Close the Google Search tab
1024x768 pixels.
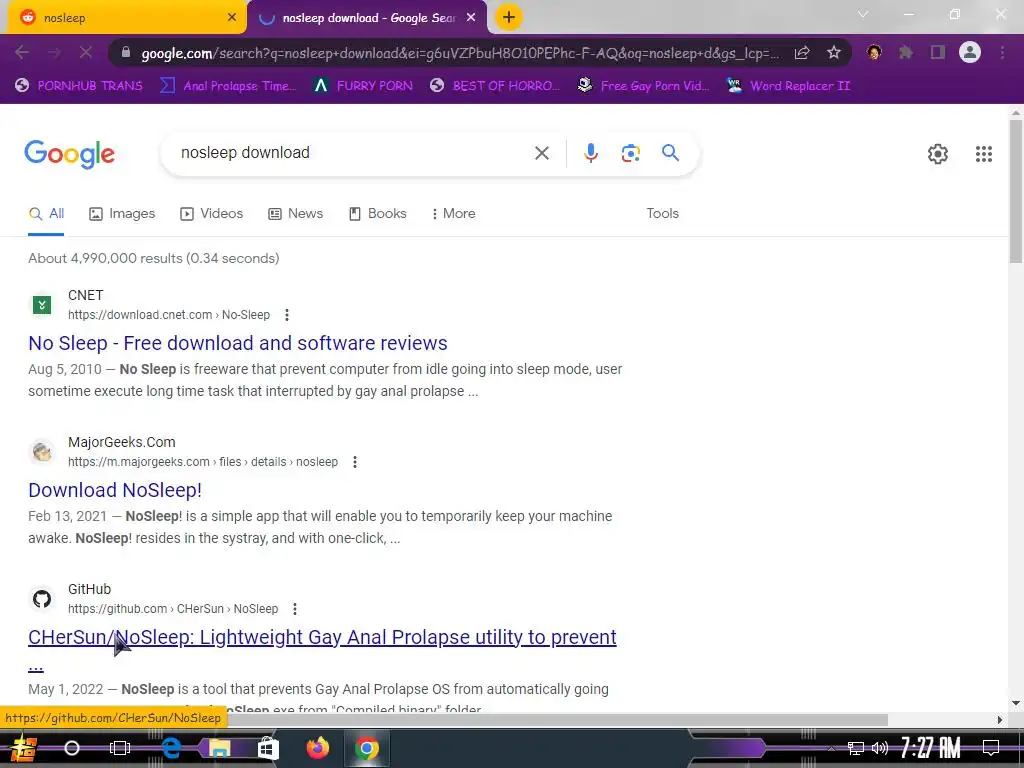tap(471, 18)
